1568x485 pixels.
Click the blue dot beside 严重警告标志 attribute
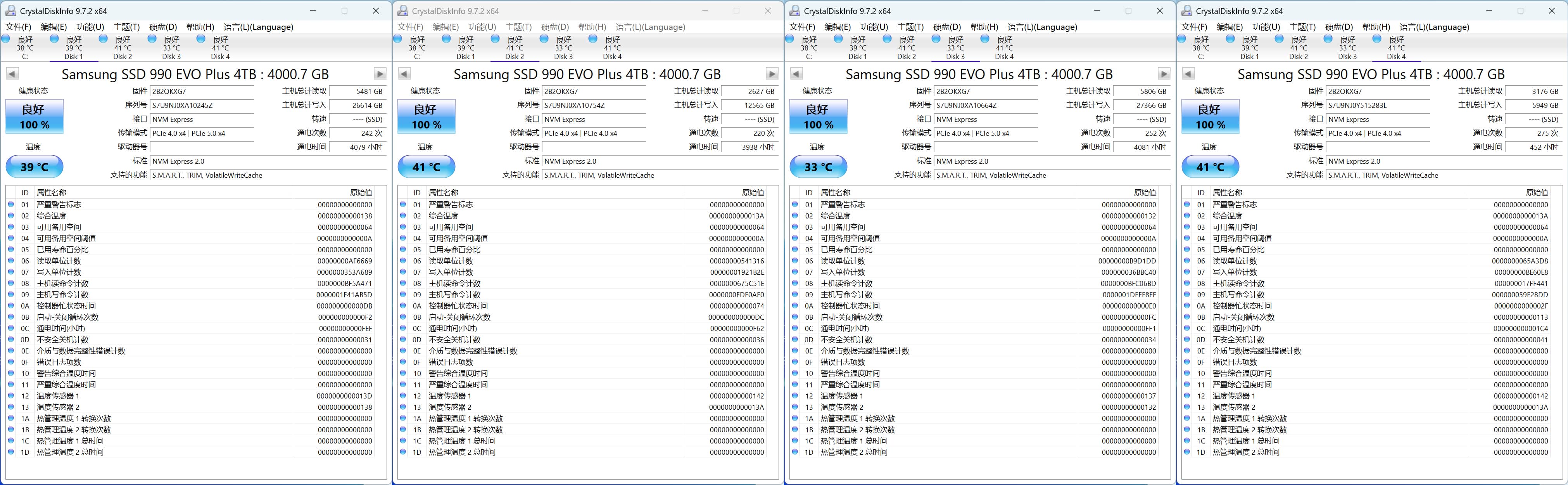(11, 204)
